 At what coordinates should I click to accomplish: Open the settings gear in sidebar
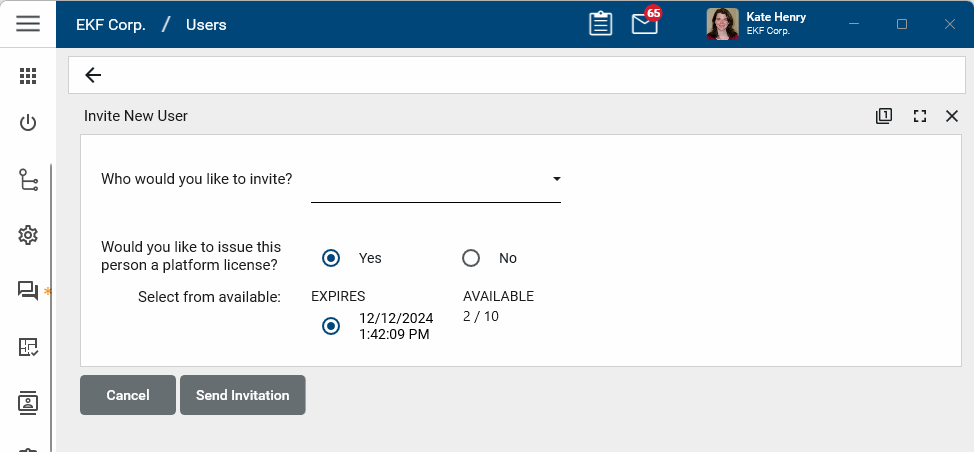(28, 235)
